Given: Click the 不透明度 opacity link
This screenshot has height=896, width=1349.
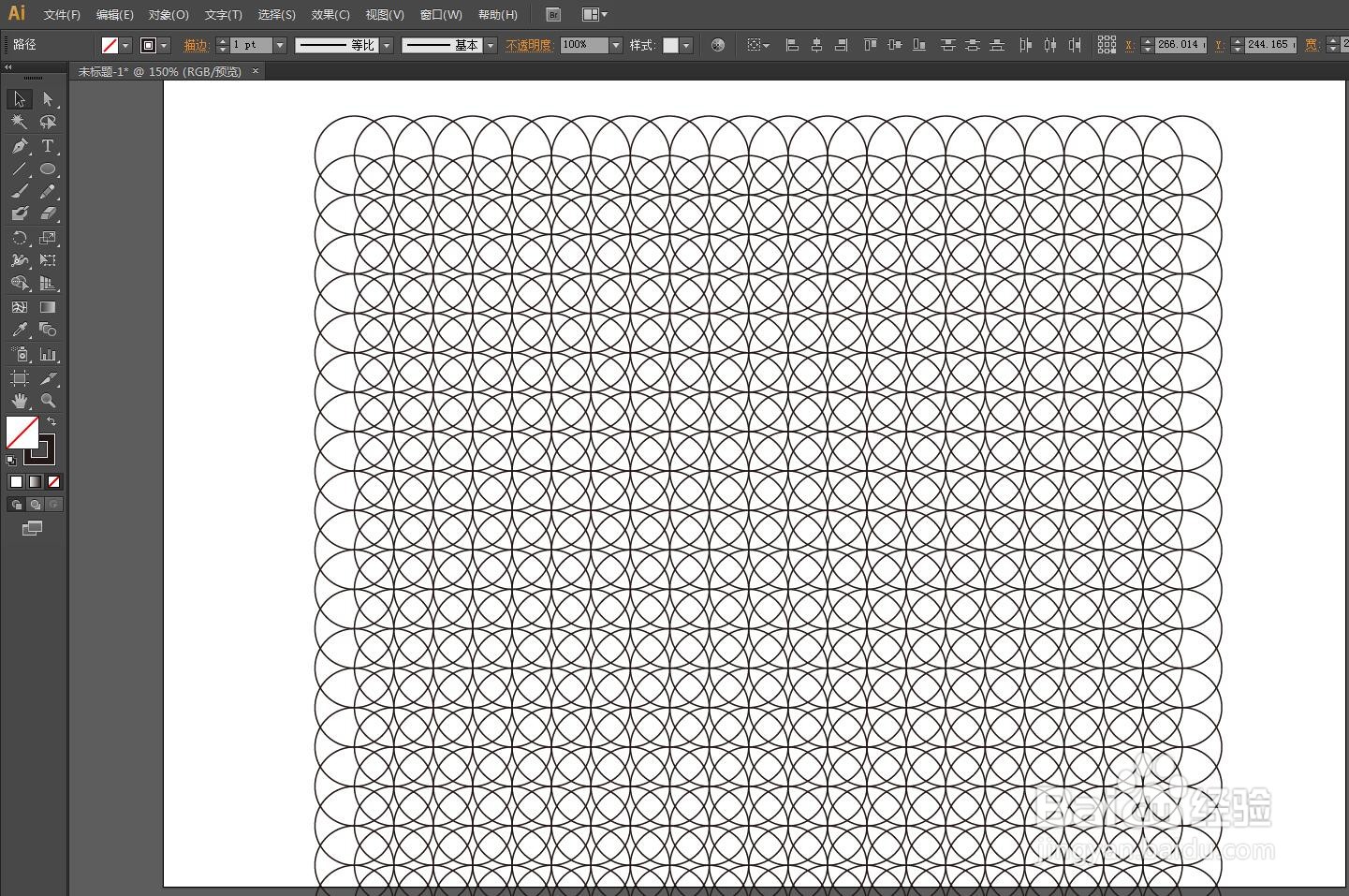Looking at the screenshot, I should pos(530,45).
